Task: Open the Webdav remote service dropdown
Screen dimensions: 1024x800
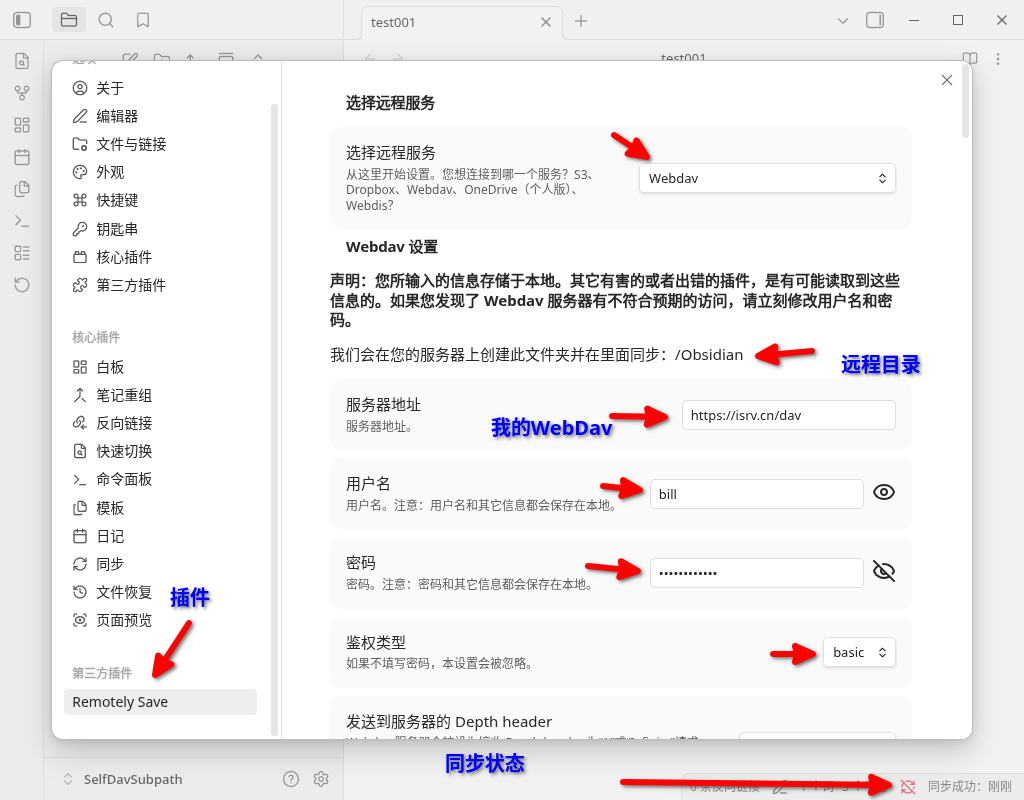Action: pos(767,178)
